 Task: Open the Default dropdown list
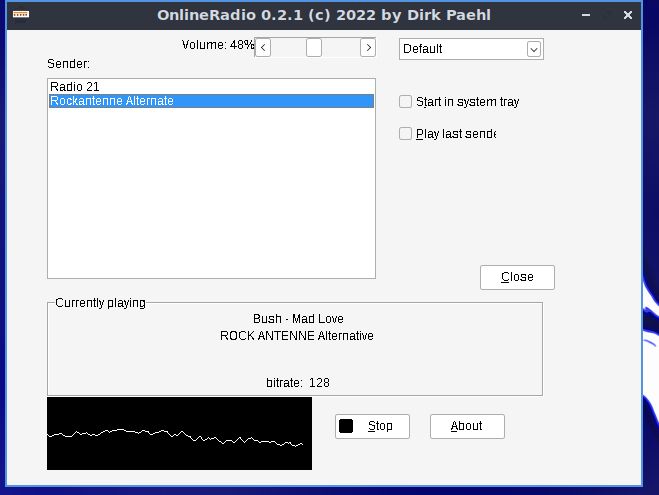(471, 49)
